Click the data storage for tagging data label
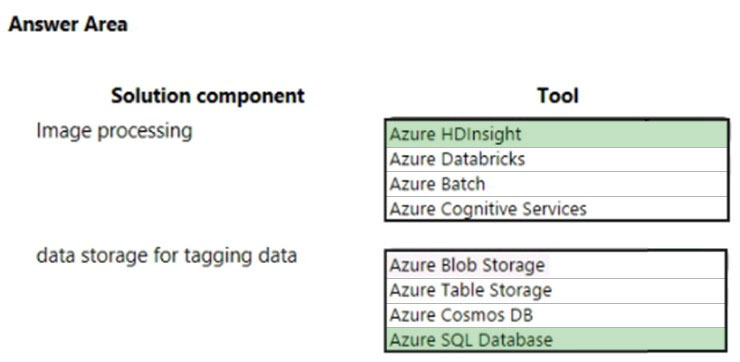The height and width of the screenshot is (362, 740). 167,256
